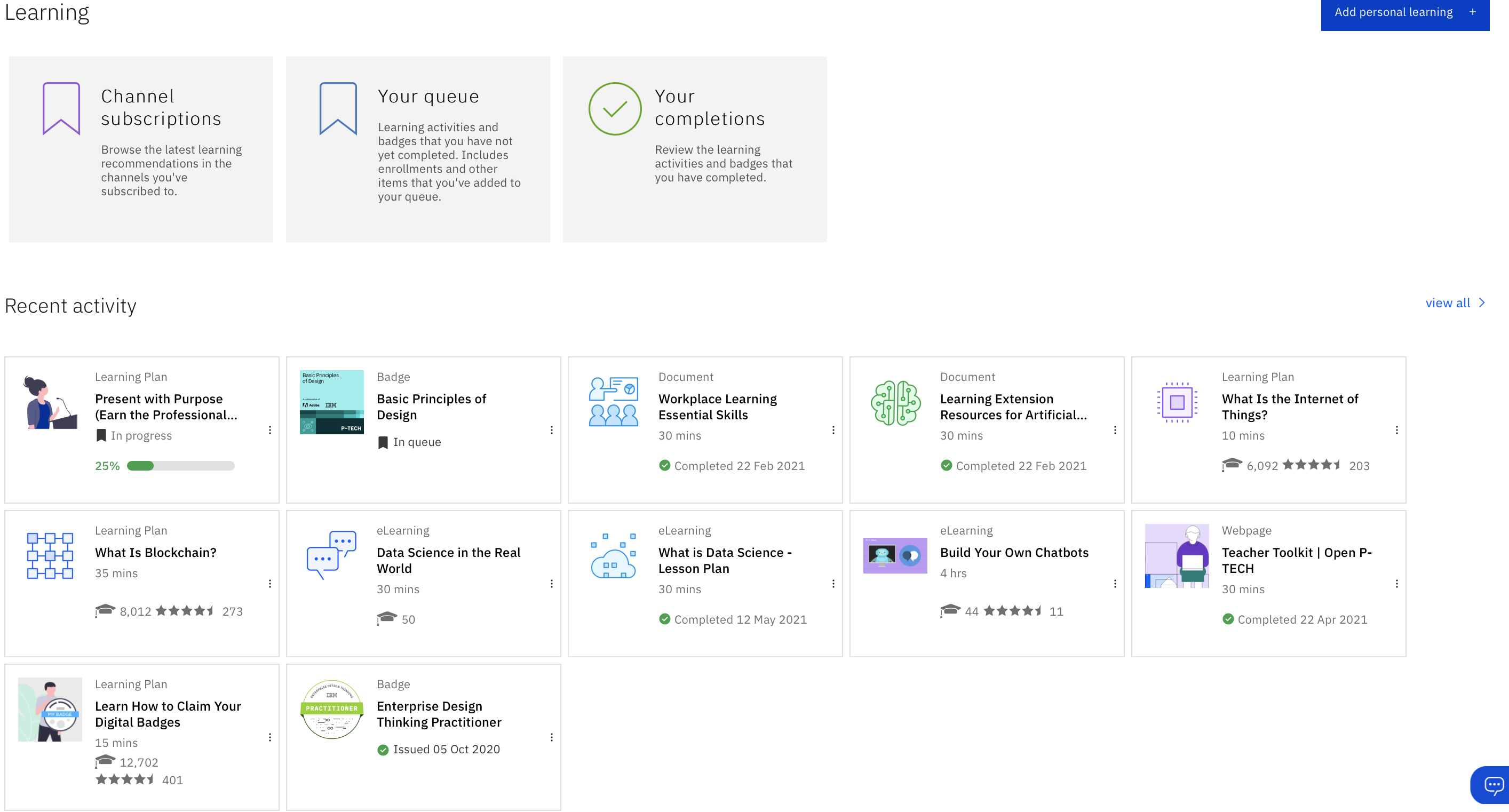Click the star rating on What Is Blockchain? card

(184, 611)
